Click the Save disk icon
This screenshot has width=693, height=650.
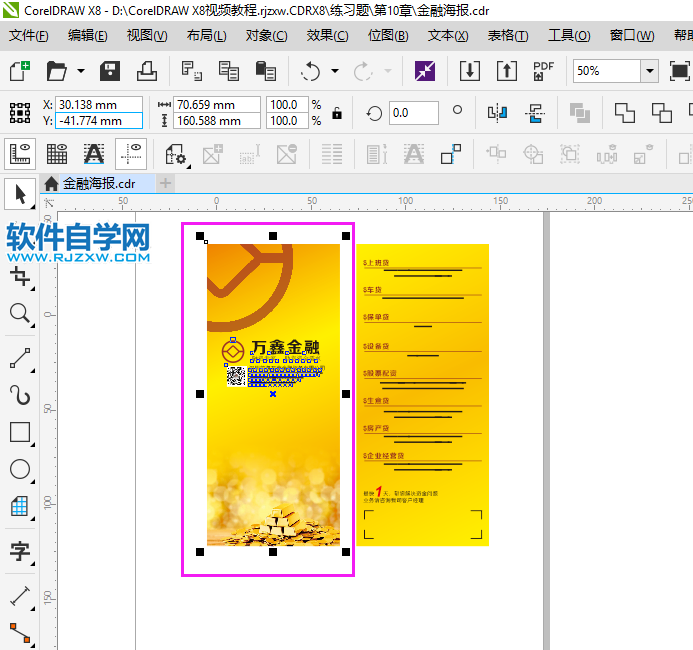[x=110, y=72]
